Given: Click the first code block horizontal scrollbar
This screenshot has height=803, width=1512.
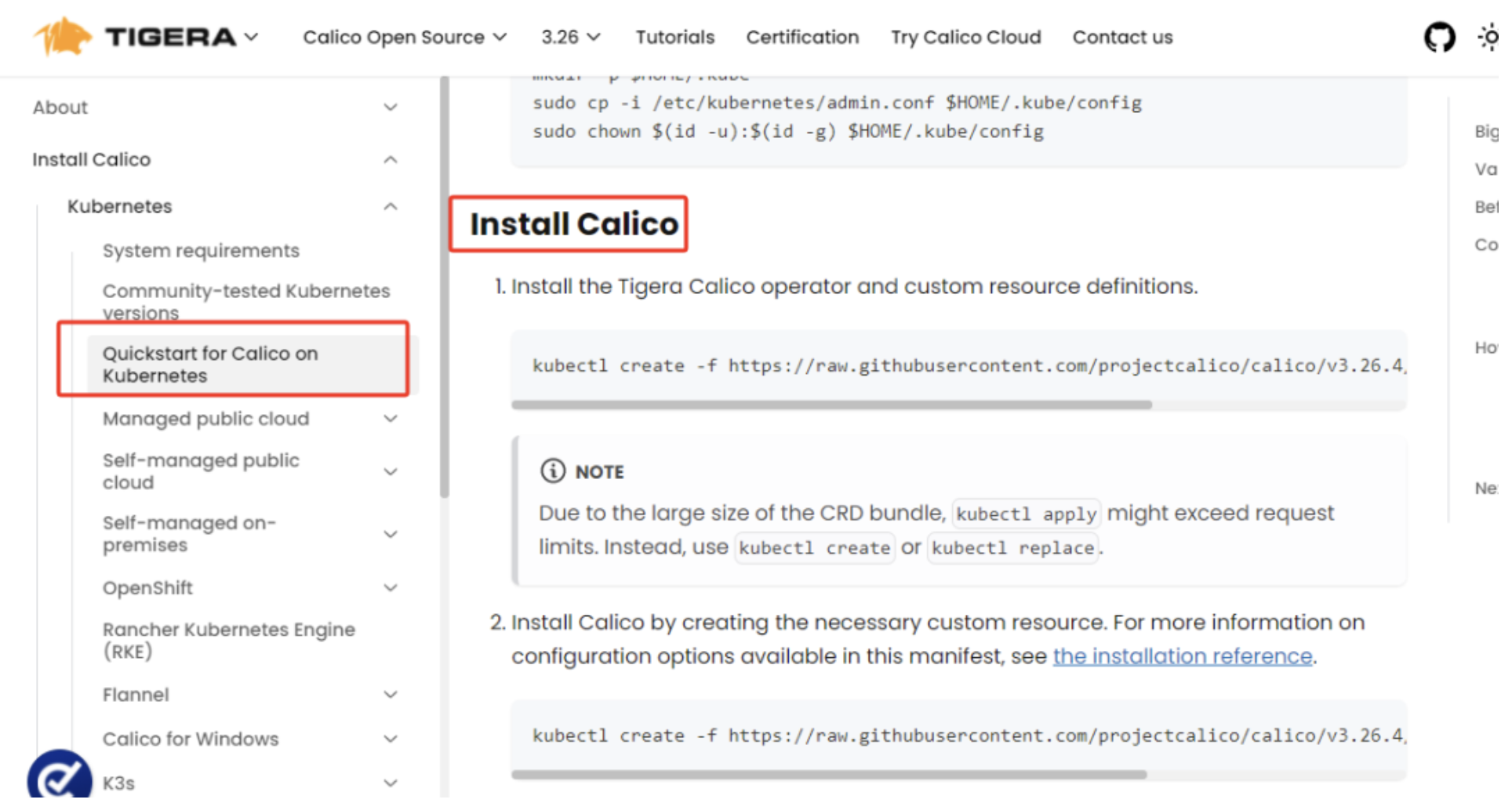Looking at the screenshot, I should point(831,405).
